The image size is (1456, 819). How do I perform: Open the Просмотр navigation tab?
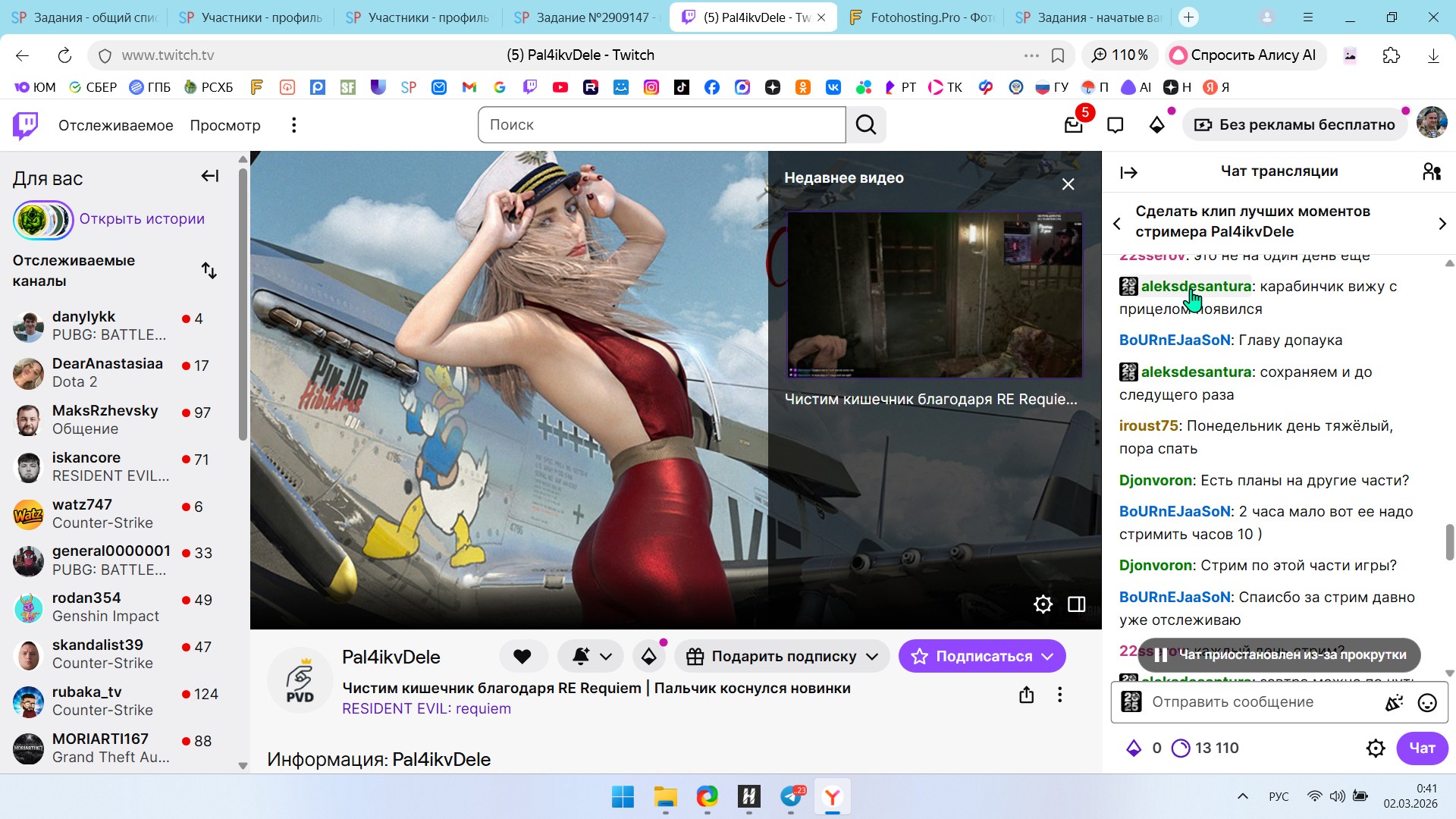(x=224, y=125)
